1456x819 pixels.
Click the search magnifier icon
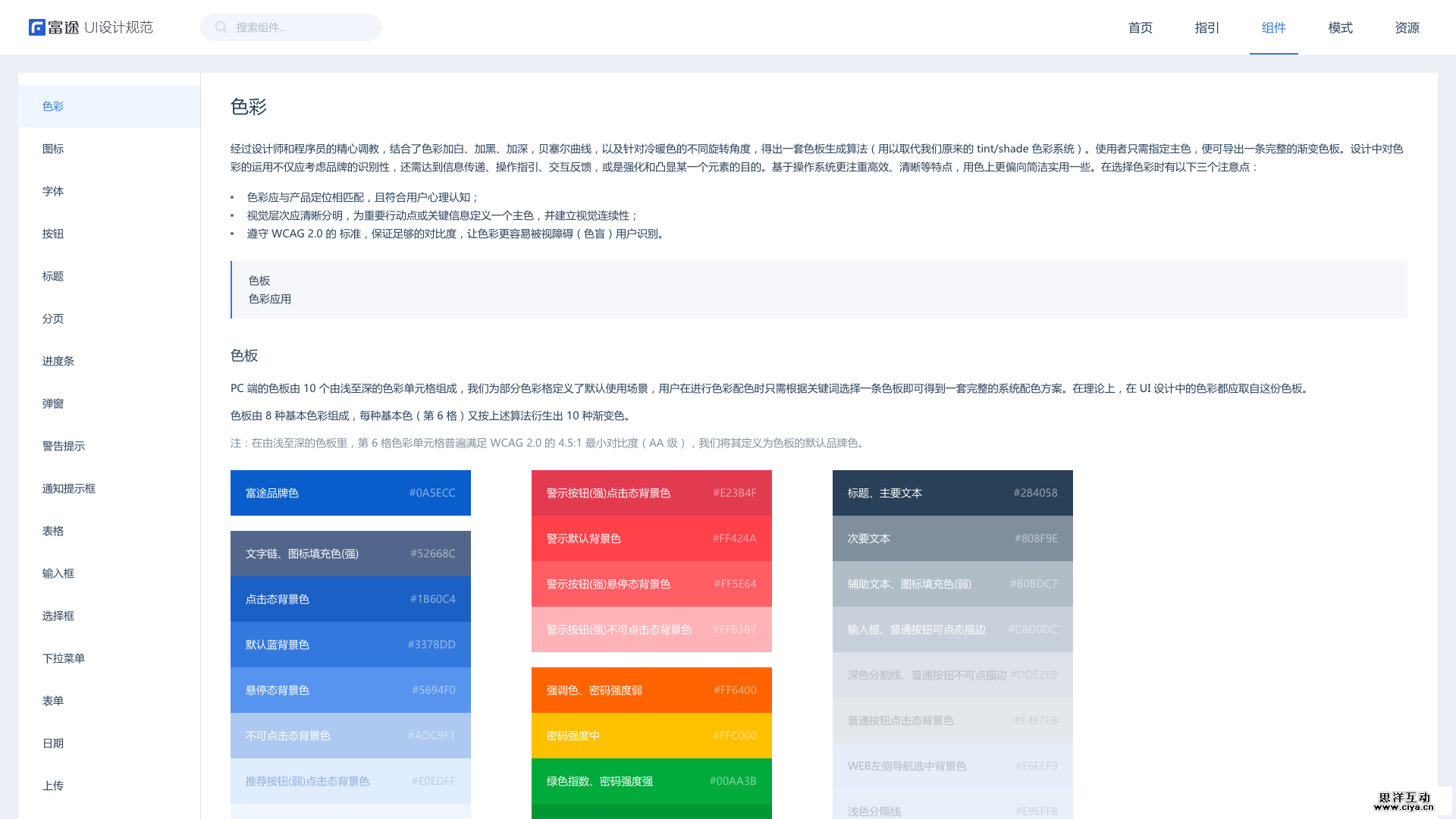point(221,27)
